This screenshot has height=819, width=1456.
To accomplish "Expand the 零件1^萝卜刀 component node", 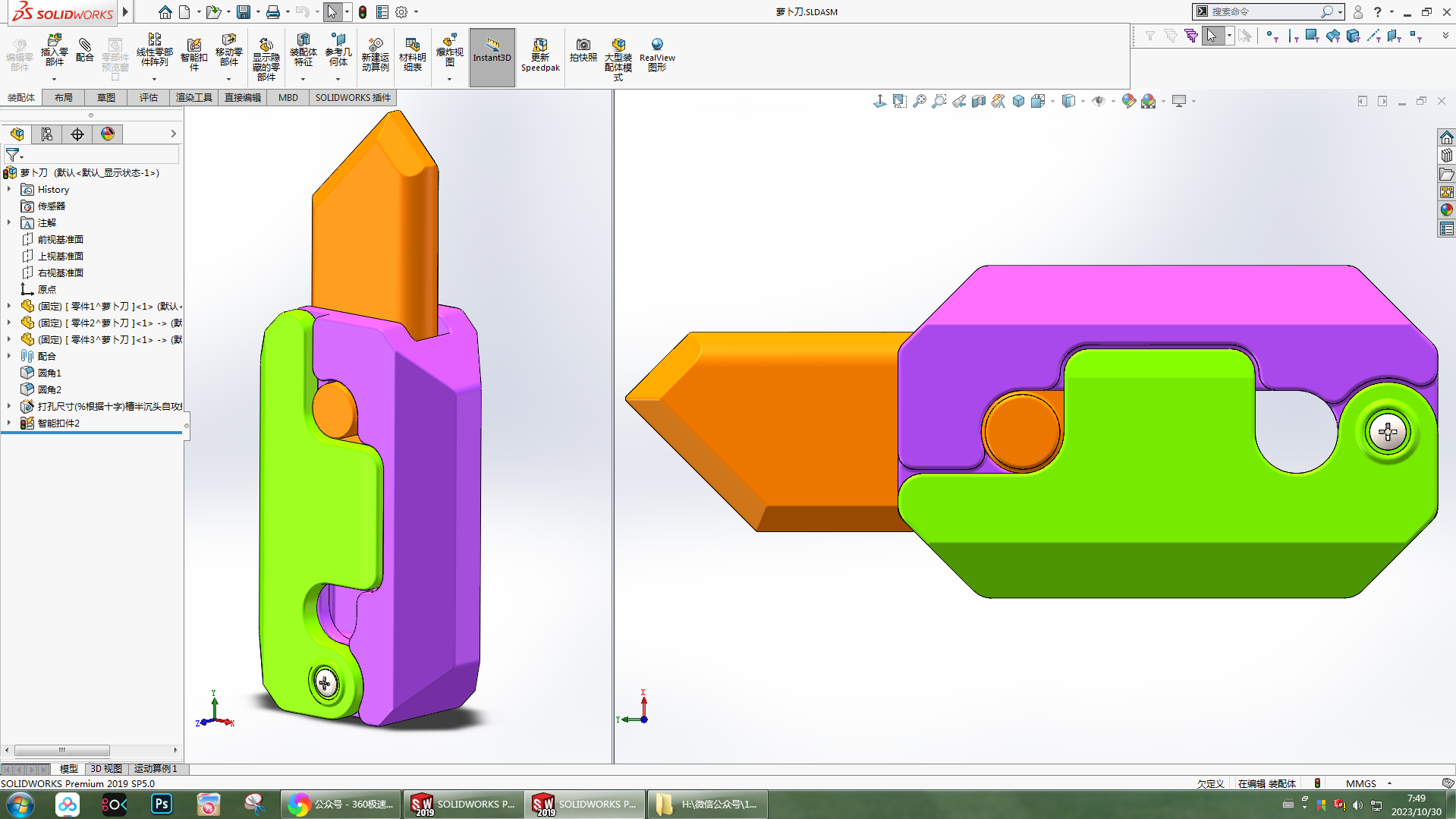I will point(9,307).
